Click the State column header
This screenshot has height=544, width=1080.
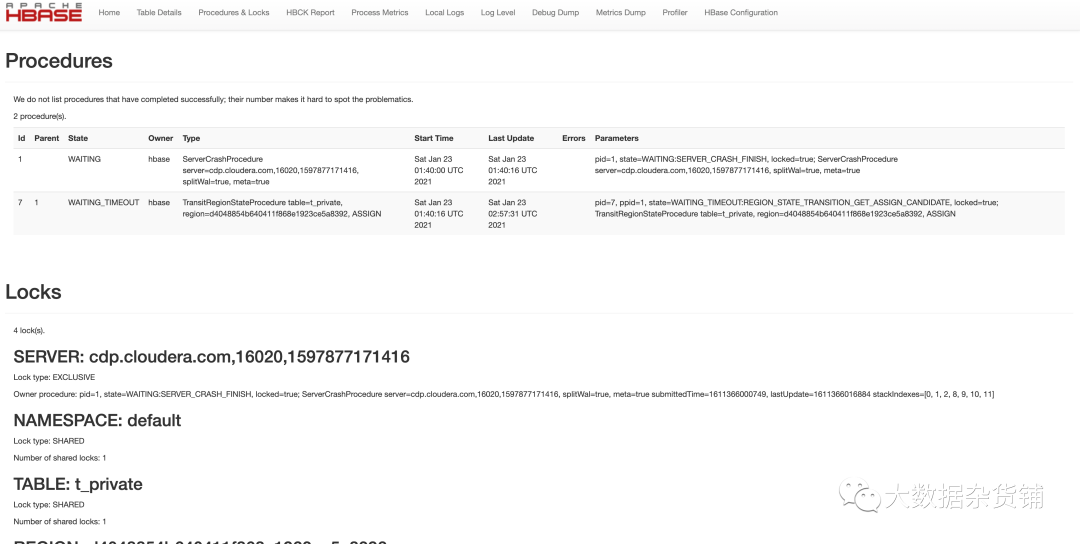click(x=78, y=138)
